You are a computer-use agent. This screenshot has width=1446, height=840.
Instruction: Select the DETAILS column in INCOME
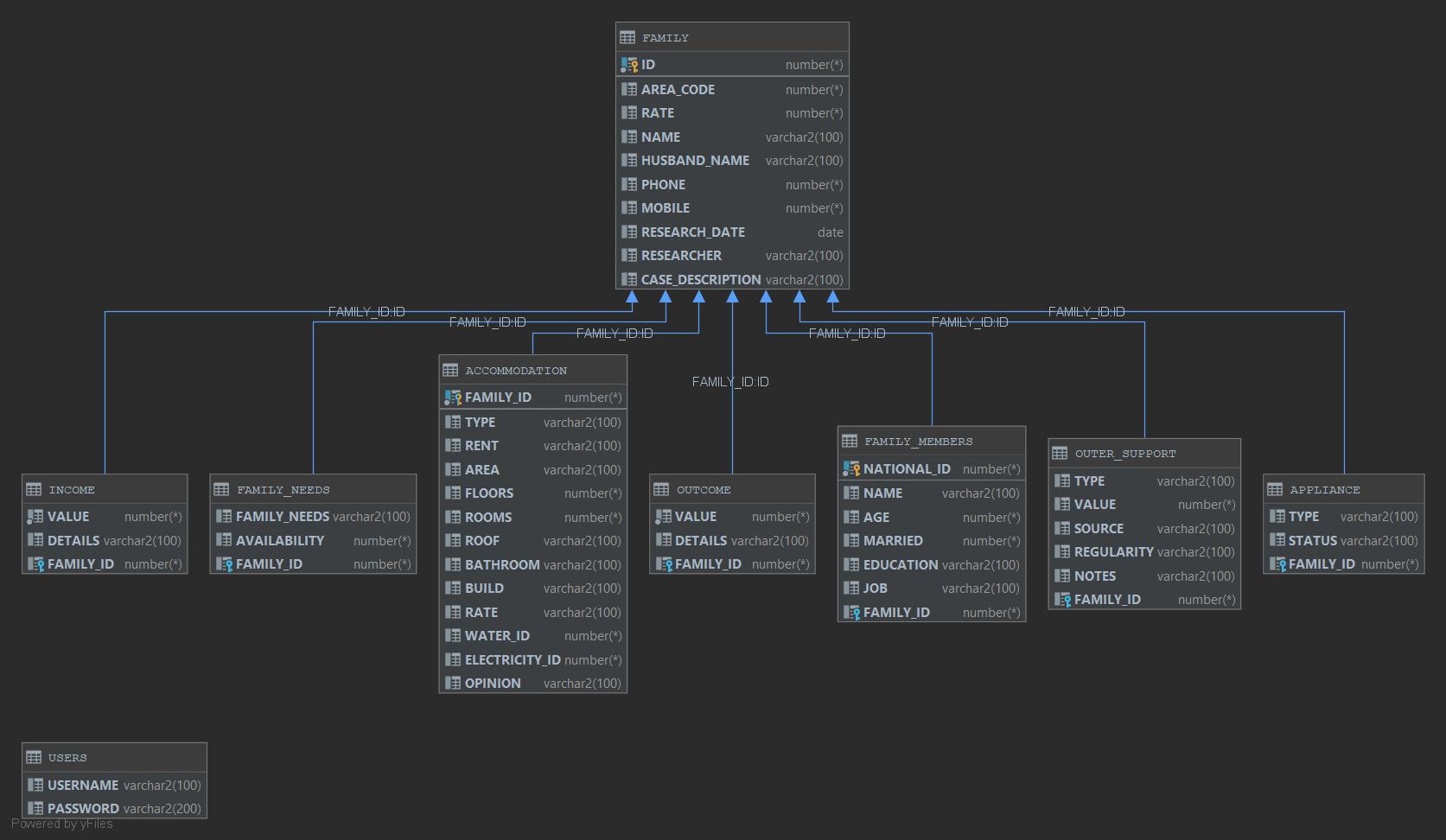(105, 540)
